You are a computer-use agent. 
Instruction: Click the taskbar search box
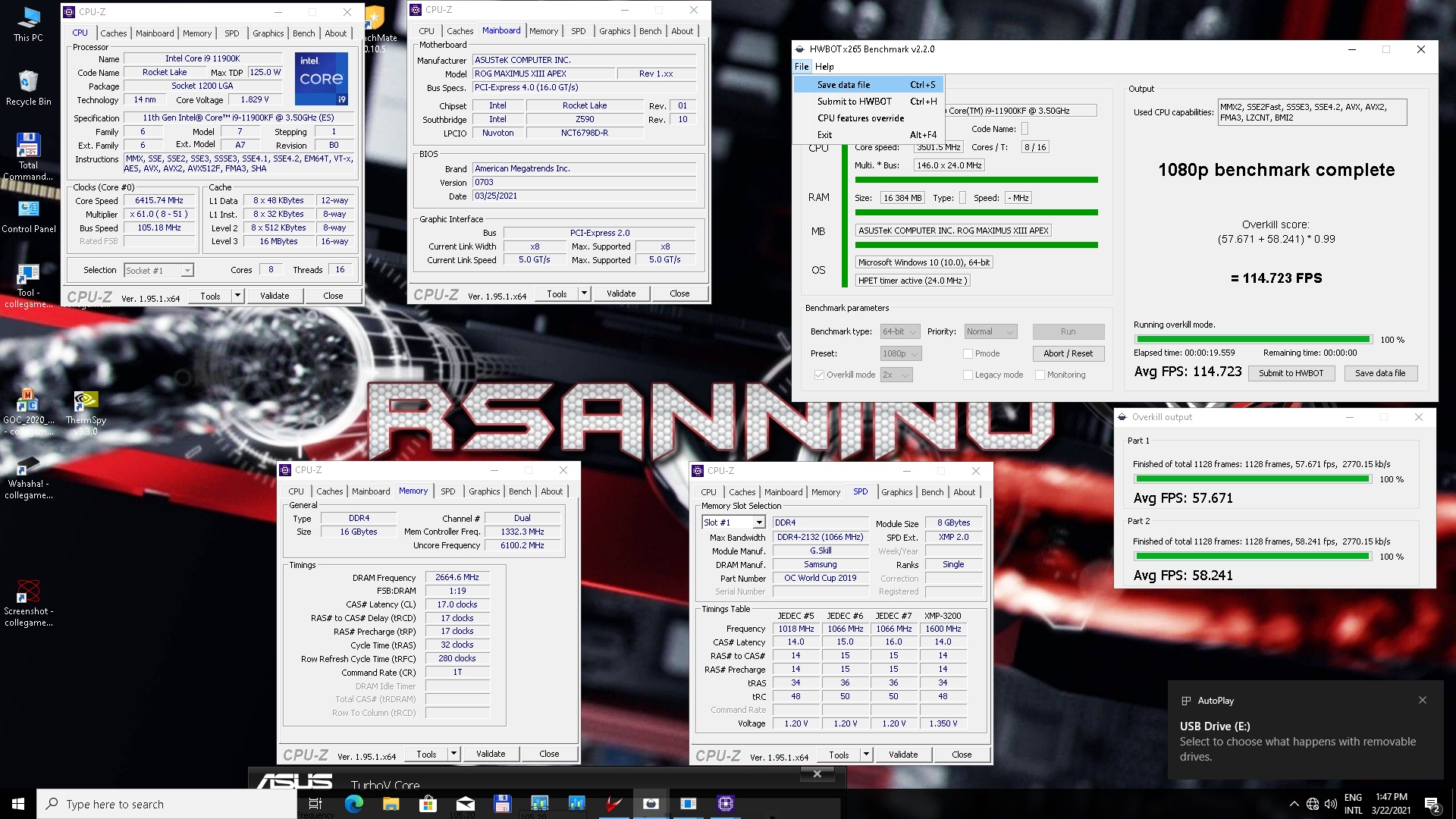point(167,804)
